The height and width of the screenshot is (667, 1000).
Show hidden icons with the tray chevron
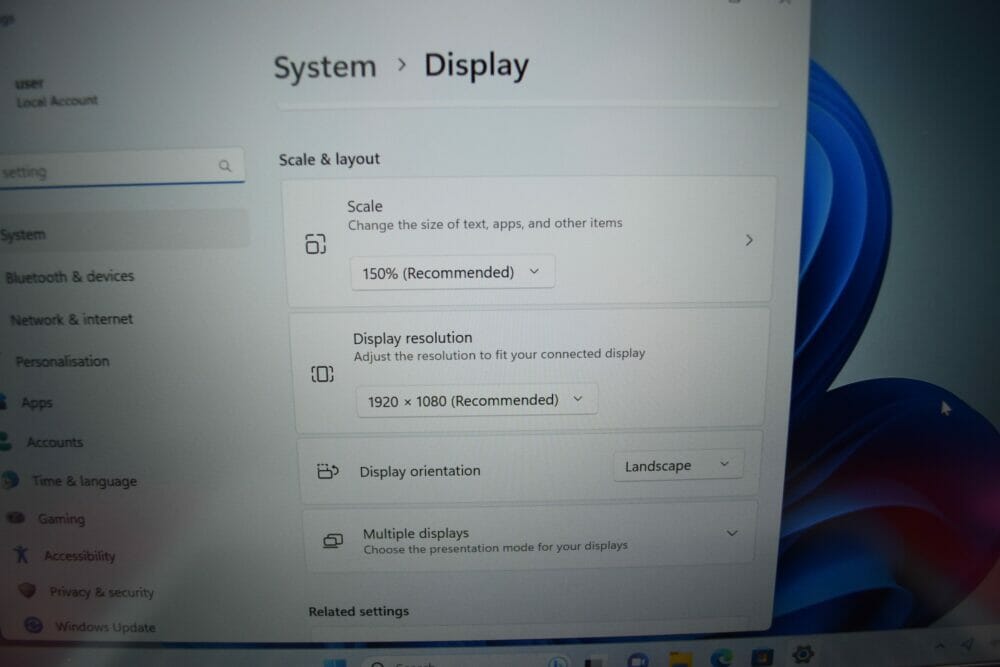940,646
